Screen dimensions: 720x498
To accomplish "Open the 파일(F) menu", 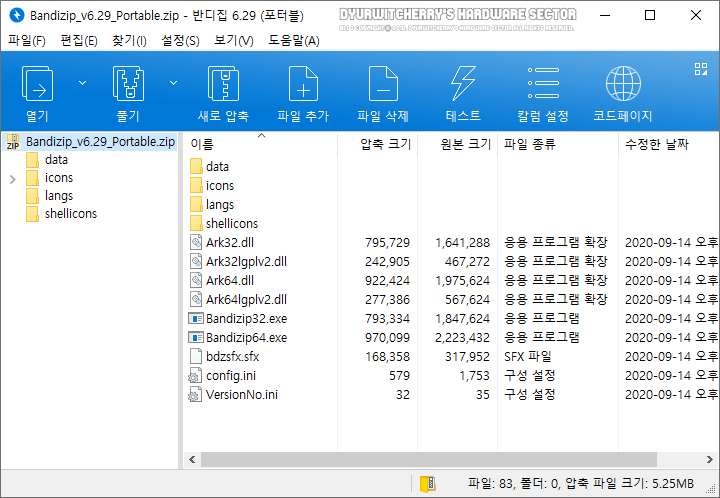I will [x=27, y=41].
